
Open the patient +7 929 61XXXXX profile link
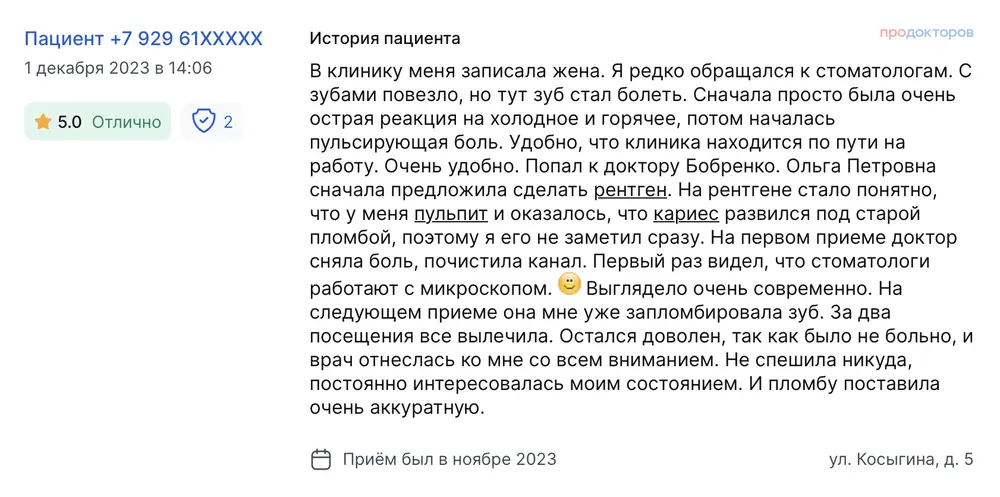pos(143,39)
